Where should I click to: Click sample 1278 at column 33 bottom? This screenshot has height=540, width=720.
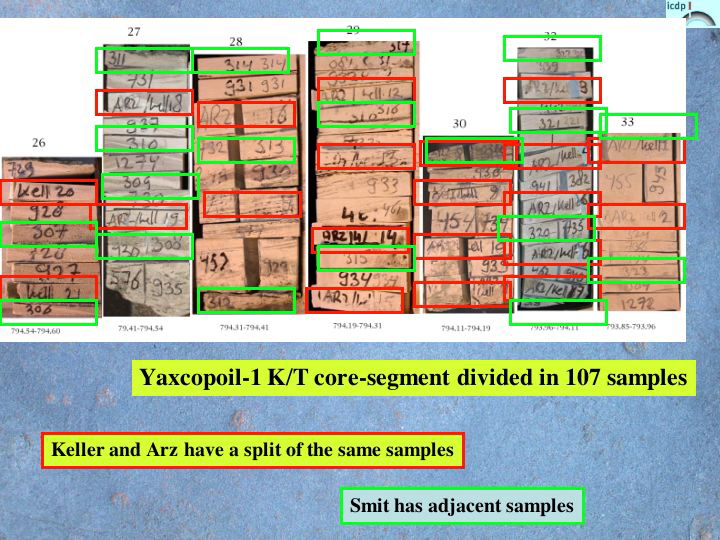coord(639,304)
